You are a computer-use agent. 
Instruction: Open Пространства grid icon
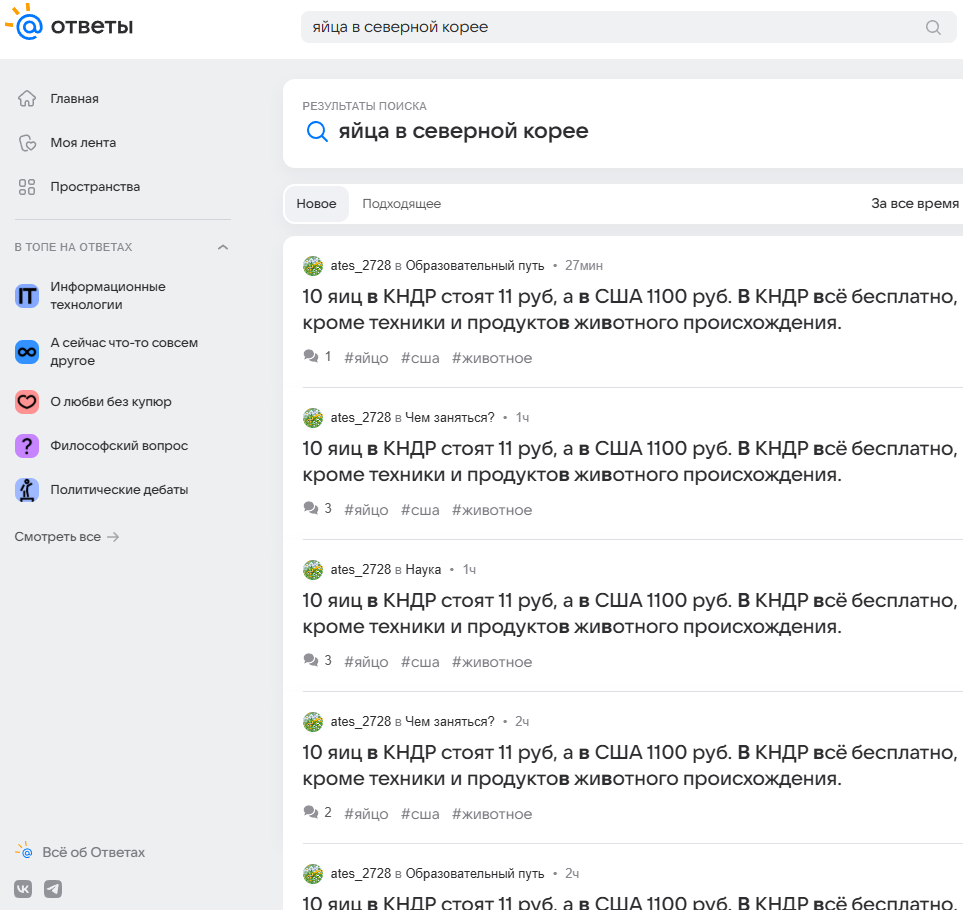(27, 187)
